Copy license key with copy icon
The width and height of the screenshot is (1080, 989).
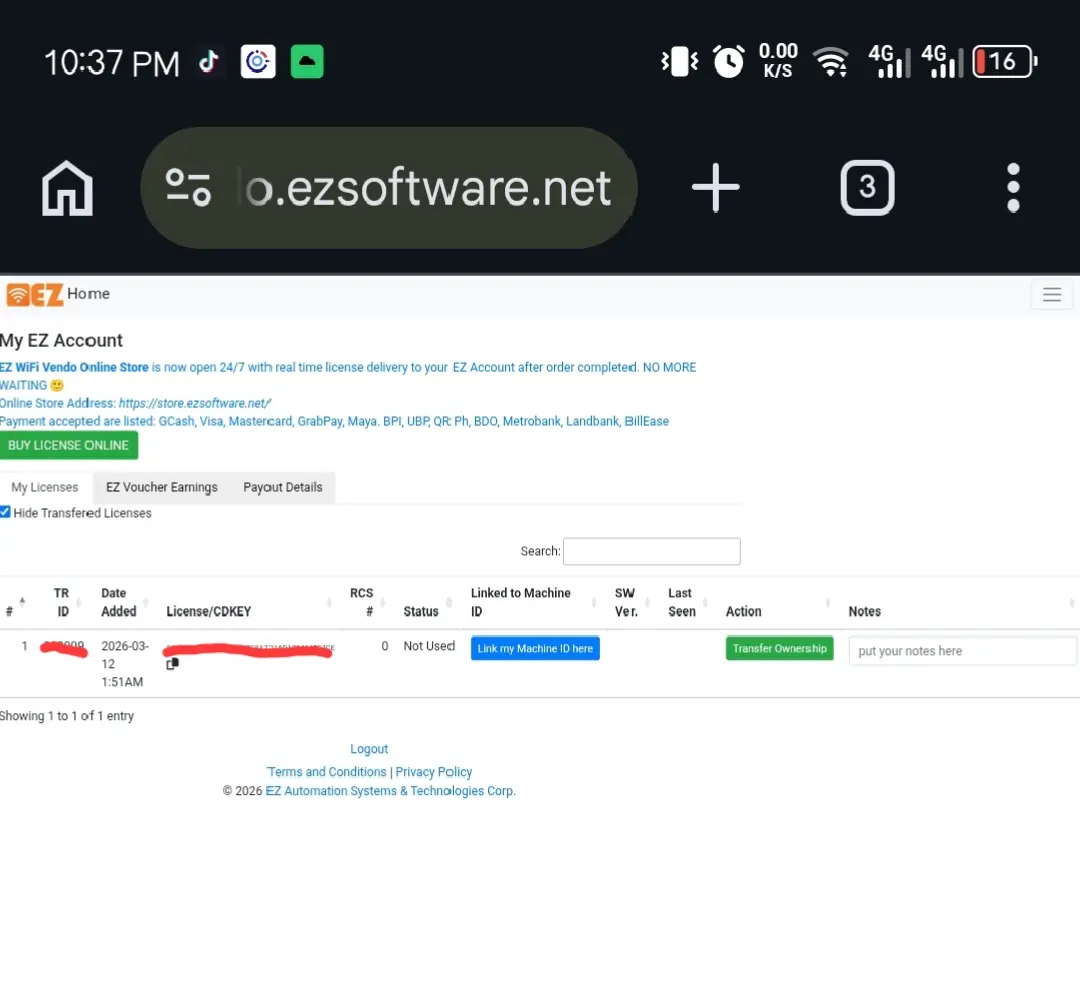coord(172,664)
